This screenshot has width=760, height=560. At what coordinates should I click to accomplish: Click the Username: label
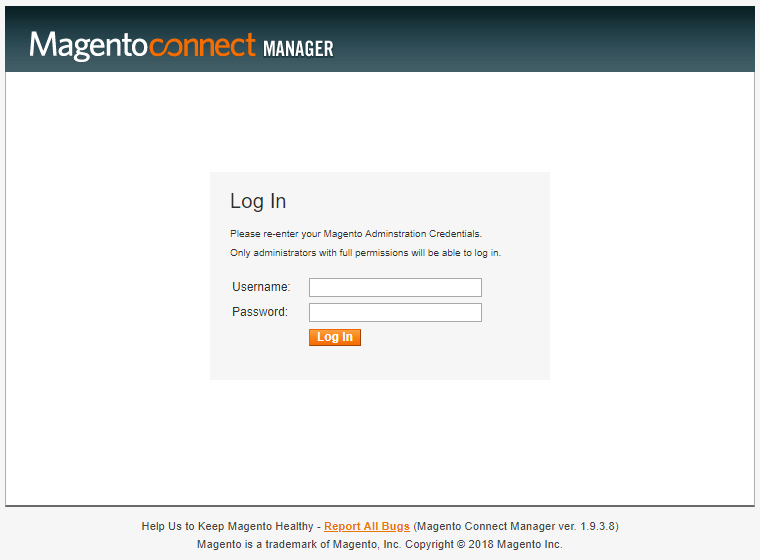click(261, 287)
